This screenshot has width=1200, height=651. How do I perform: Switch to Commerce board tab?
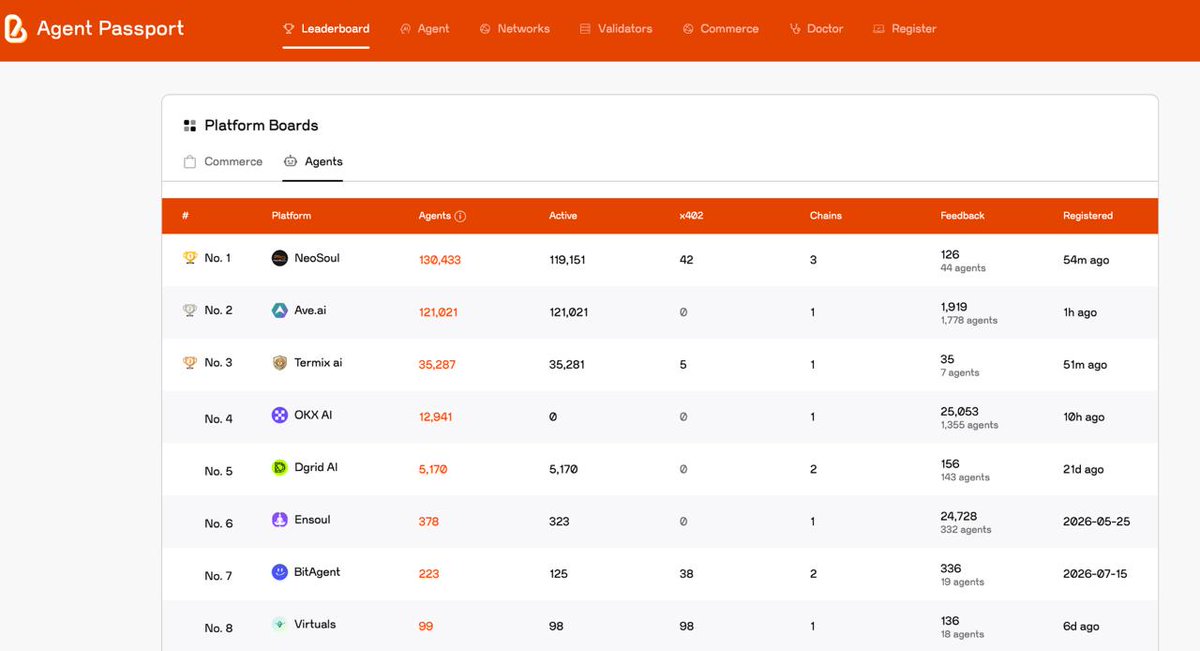coord(224,161)
